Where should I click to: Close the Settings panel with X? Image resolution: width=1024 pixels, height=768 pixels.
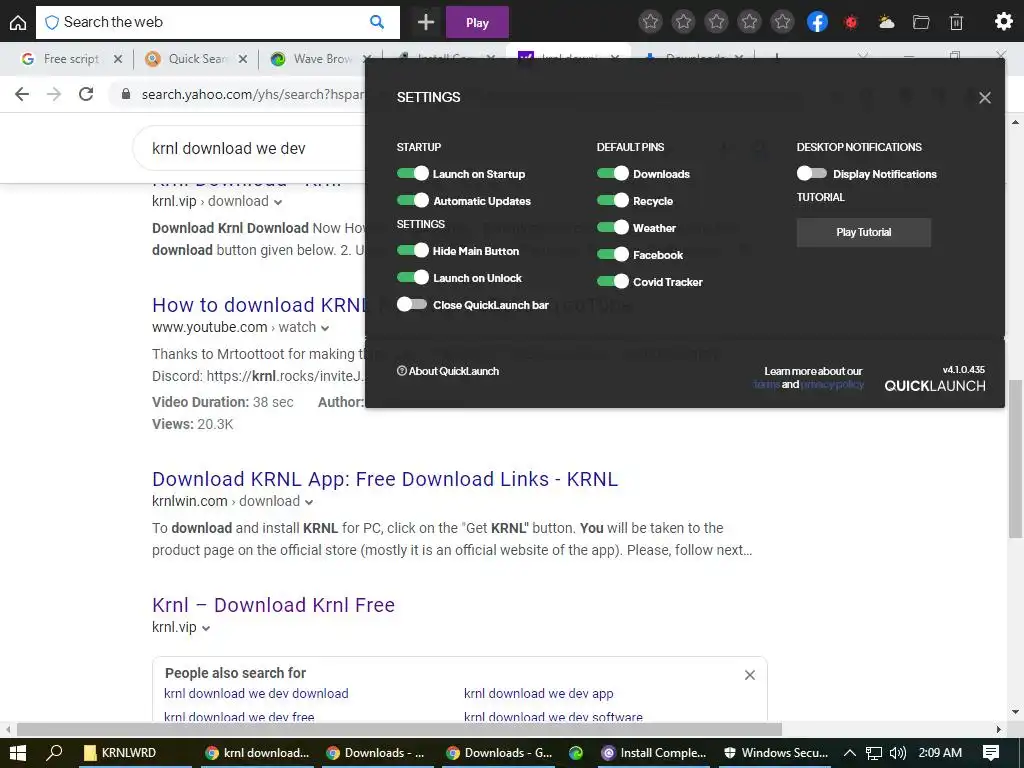coord(985,98)
